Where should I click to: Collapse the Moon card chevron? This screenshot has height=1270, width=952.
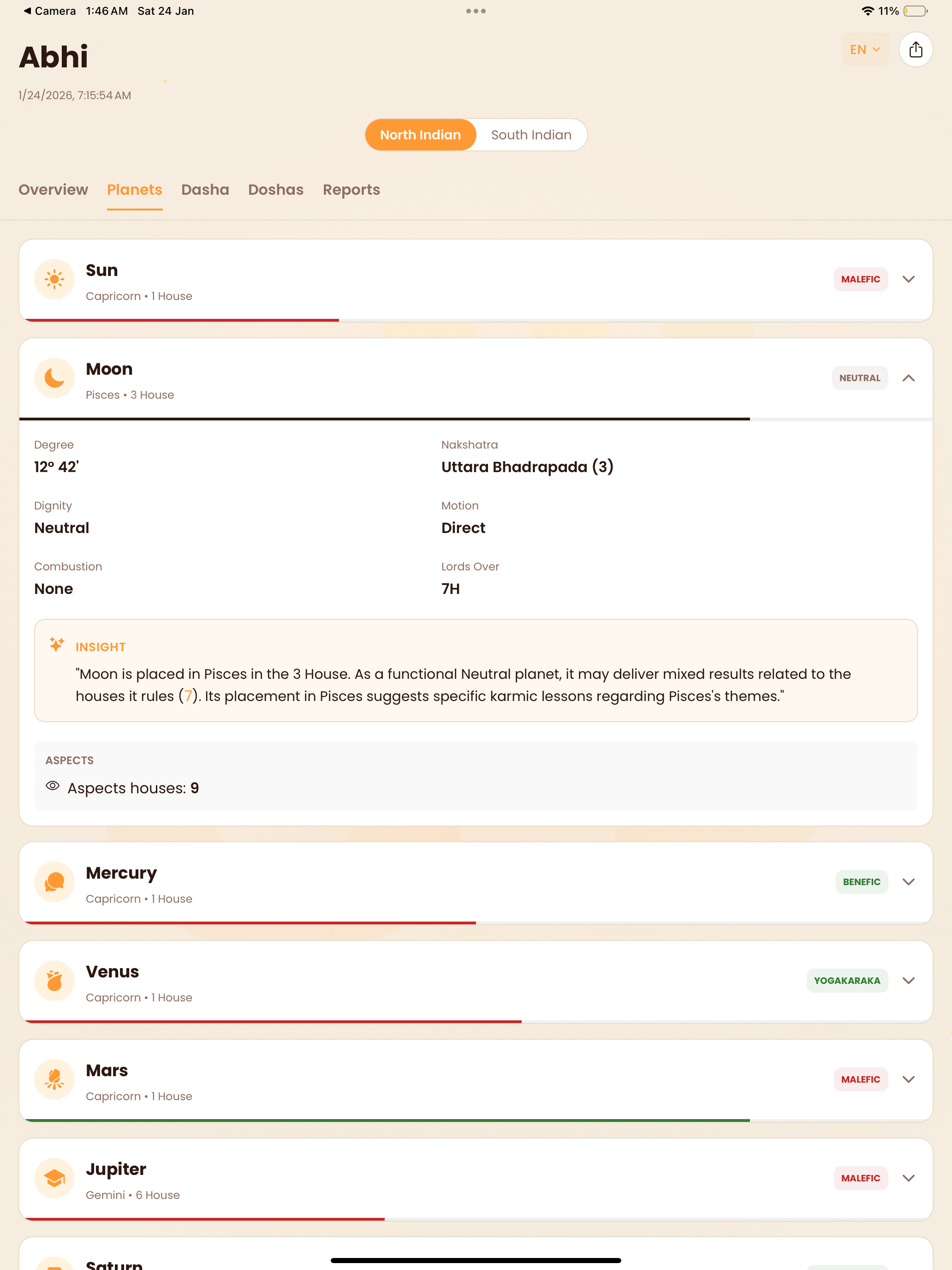(908, 378)
